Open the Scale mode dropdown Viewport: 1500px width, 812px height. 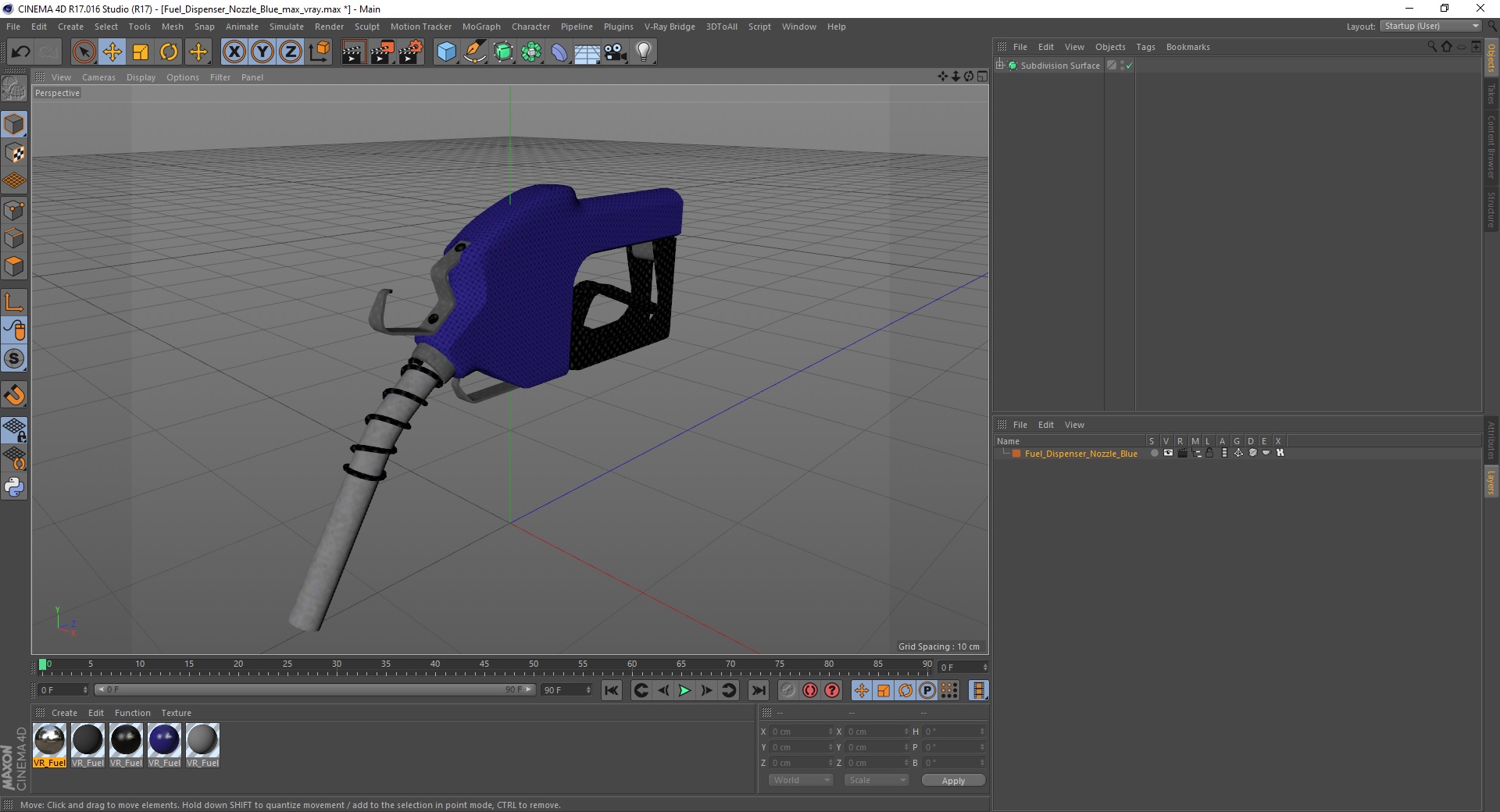click(877, 780)
